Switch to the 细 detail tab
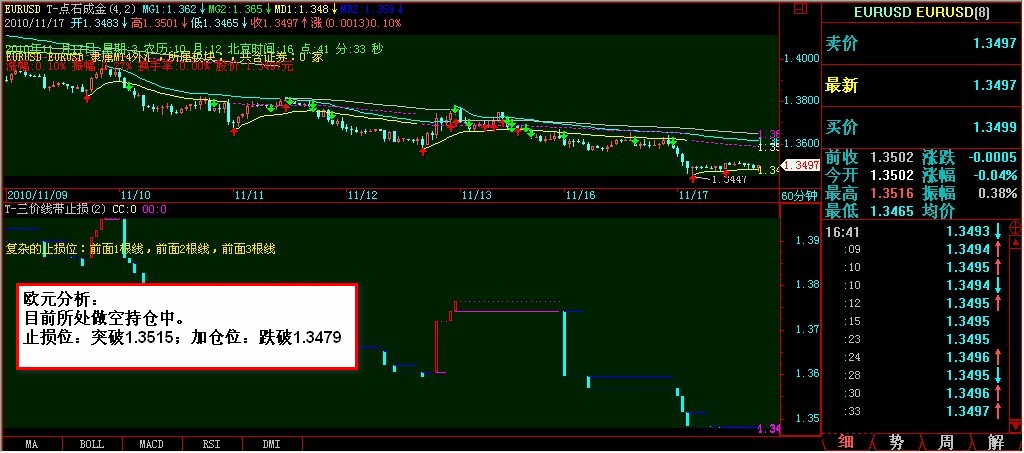Screen dimensions: 1024x453 845,443
